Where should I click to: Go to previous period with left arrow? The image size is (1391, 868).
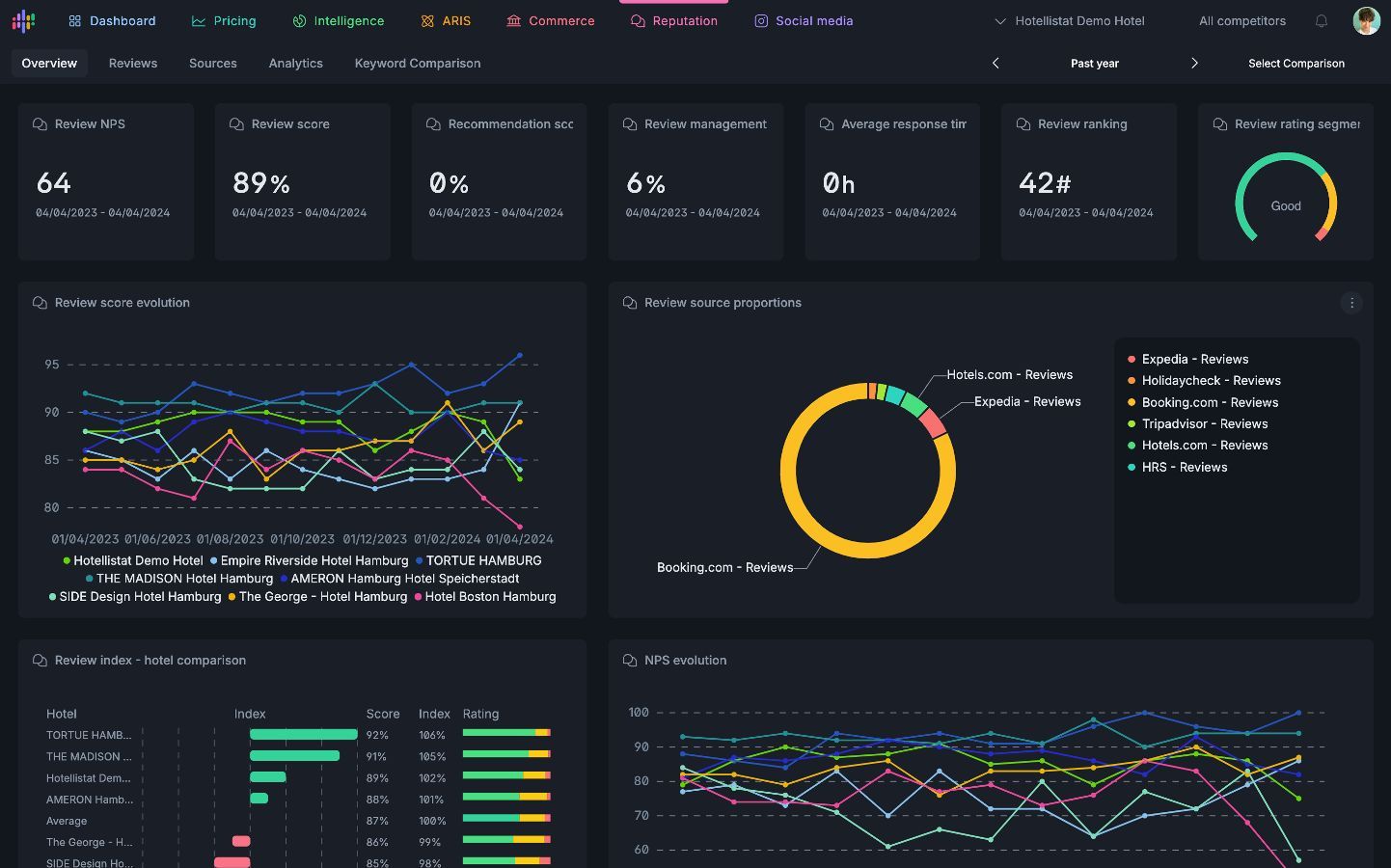pyautogui.click(x=996, y=63)
